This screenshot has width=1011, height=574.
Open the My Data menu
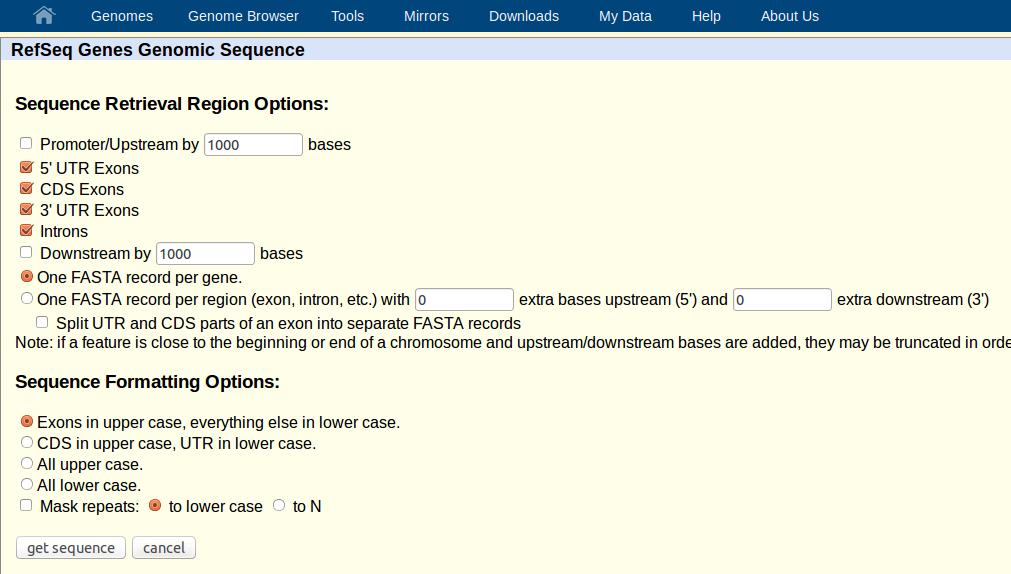(x=625, y=16)
